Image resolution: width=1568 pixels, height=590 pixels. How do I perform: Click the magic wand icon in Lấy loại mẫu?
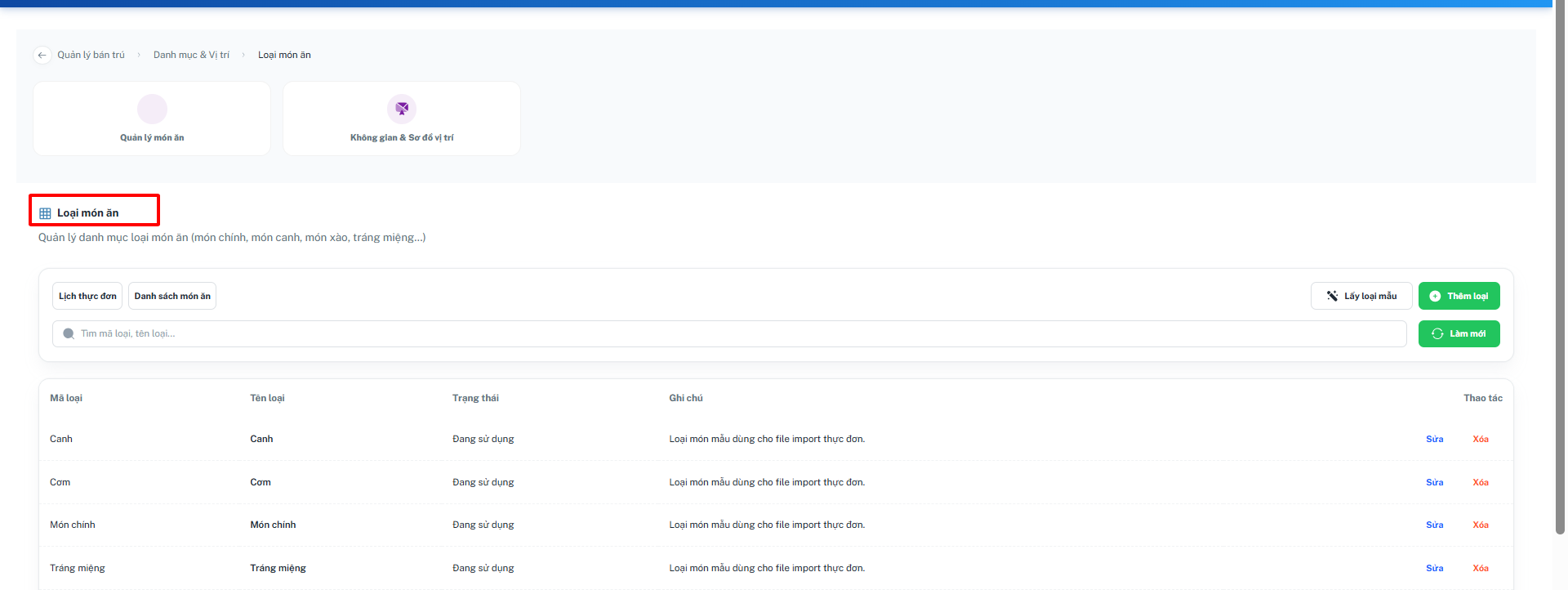click(1332, 296)
